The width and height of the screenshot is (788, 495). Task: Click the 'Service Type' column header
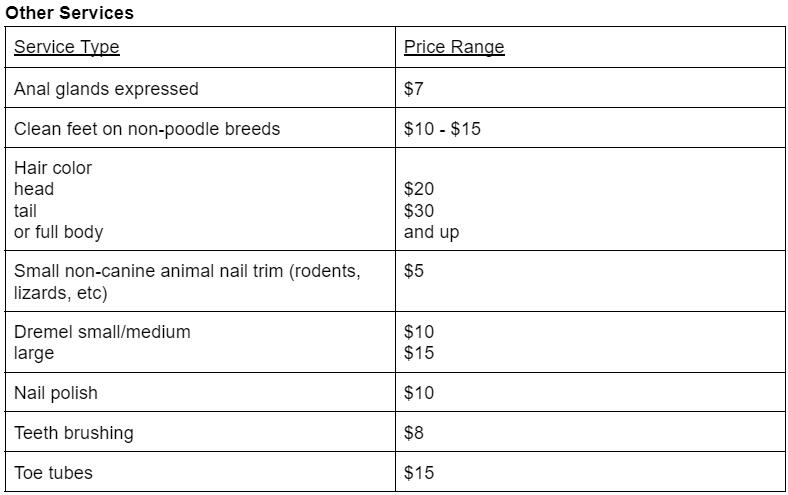66,47
